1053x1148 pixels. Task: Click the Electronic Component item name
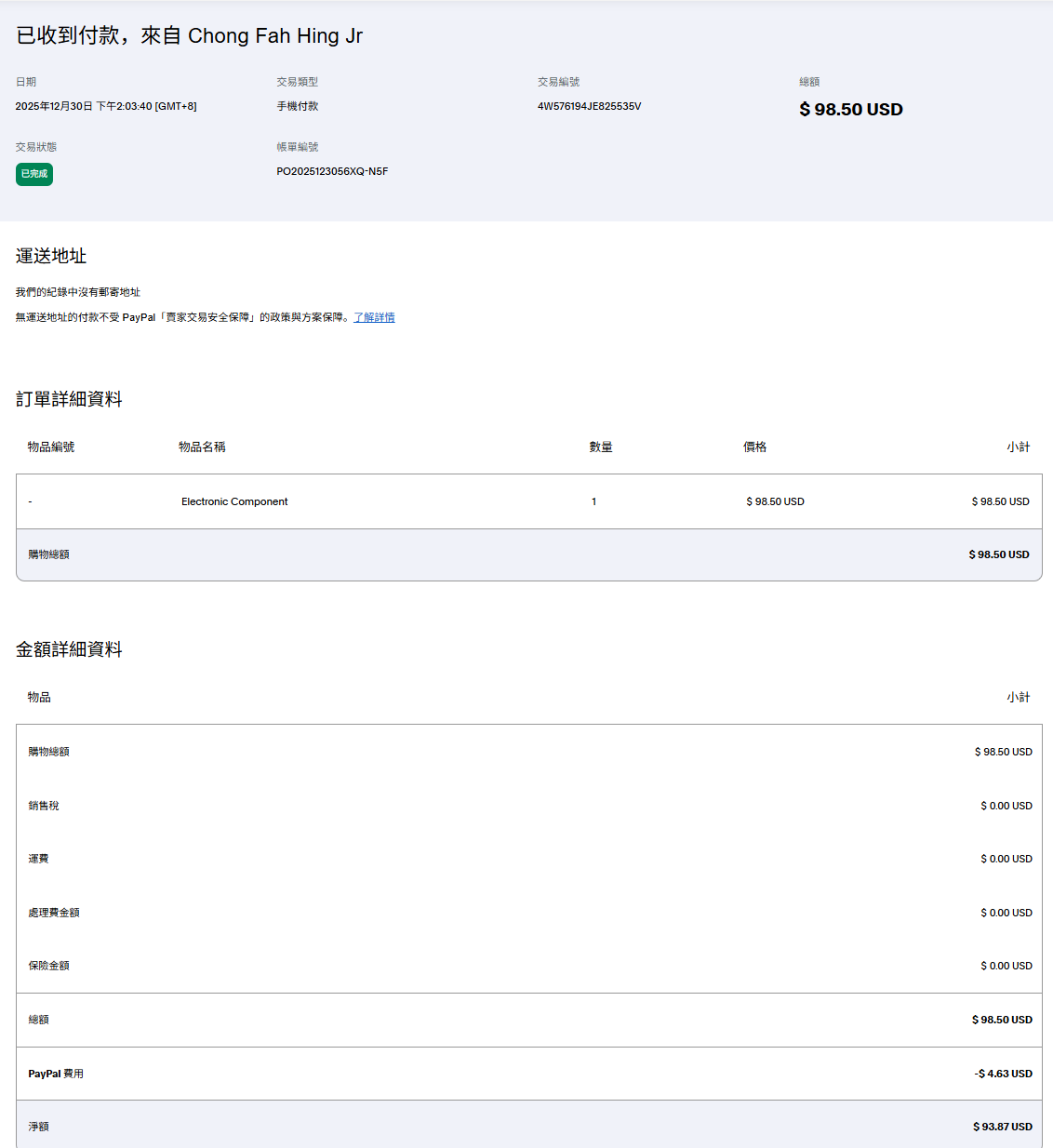(x=234, y=501)
